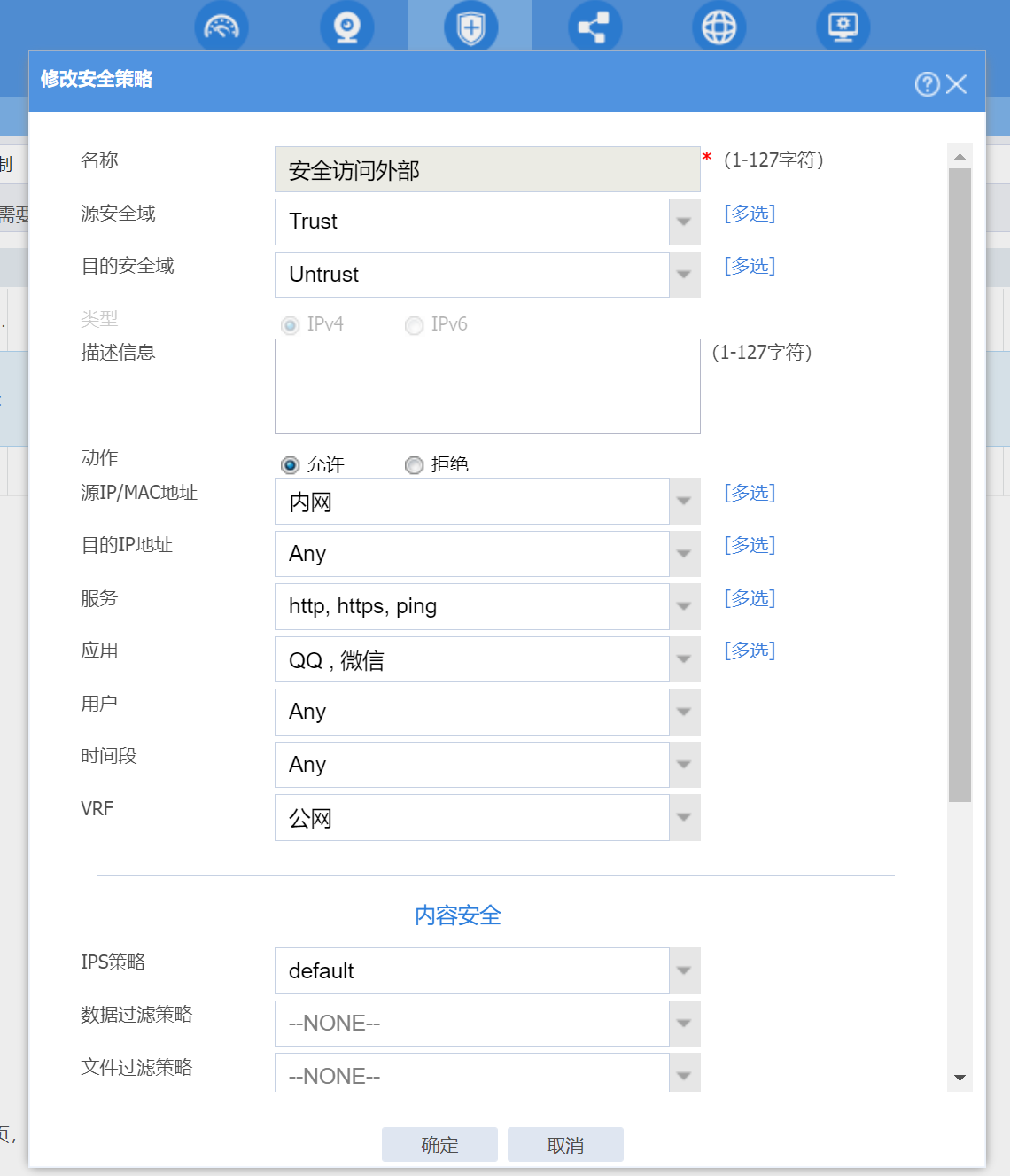This screenshot has height=1176, width=1010.
Task: Click the 内网 value in source address field
Action: (x=310, y=502)
